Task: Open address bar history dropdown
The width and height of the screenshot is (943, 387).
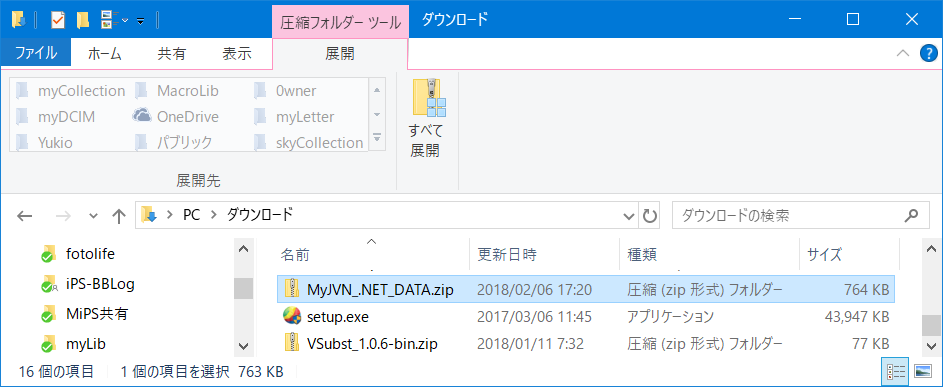Action: coord(629,215)
